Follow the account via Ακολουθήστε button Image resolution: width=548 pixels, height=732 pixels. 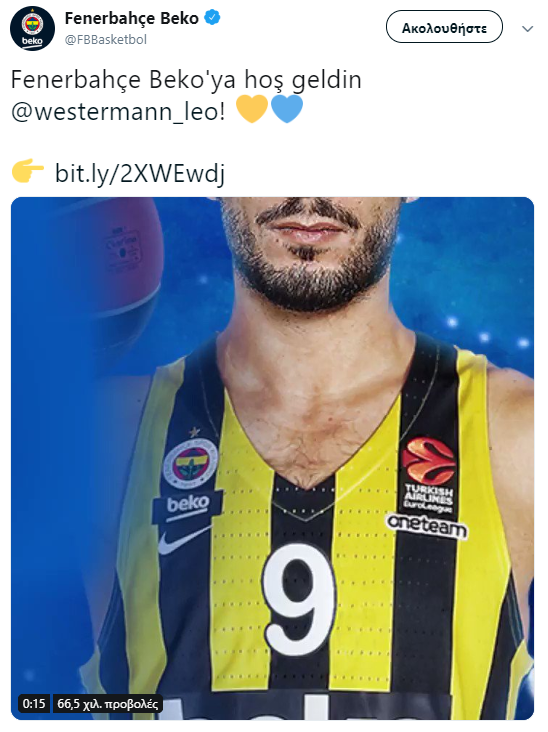(x=444, y=27)
